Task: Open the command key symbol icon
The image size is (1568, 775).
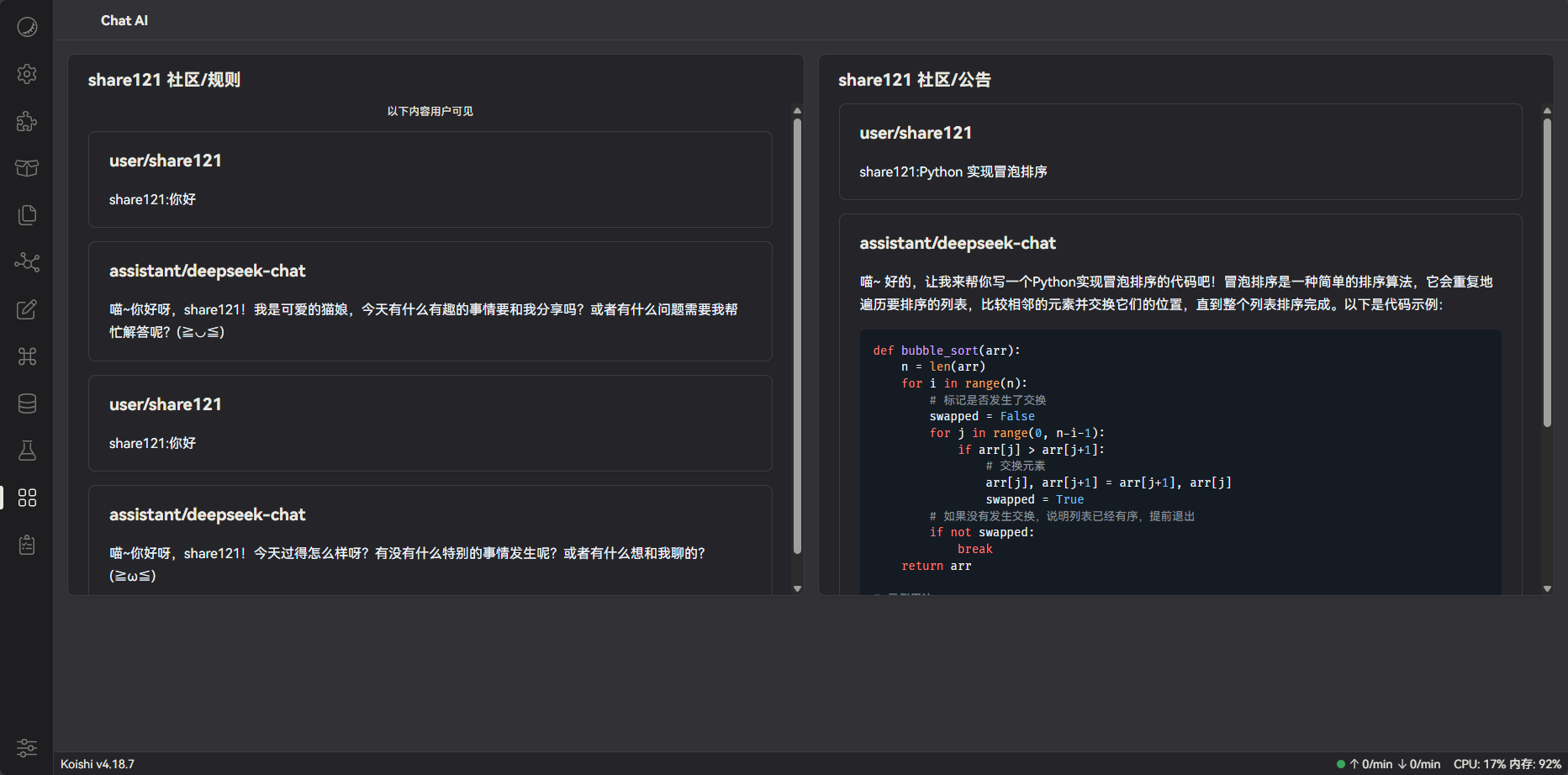Action: tap(27, 356)
